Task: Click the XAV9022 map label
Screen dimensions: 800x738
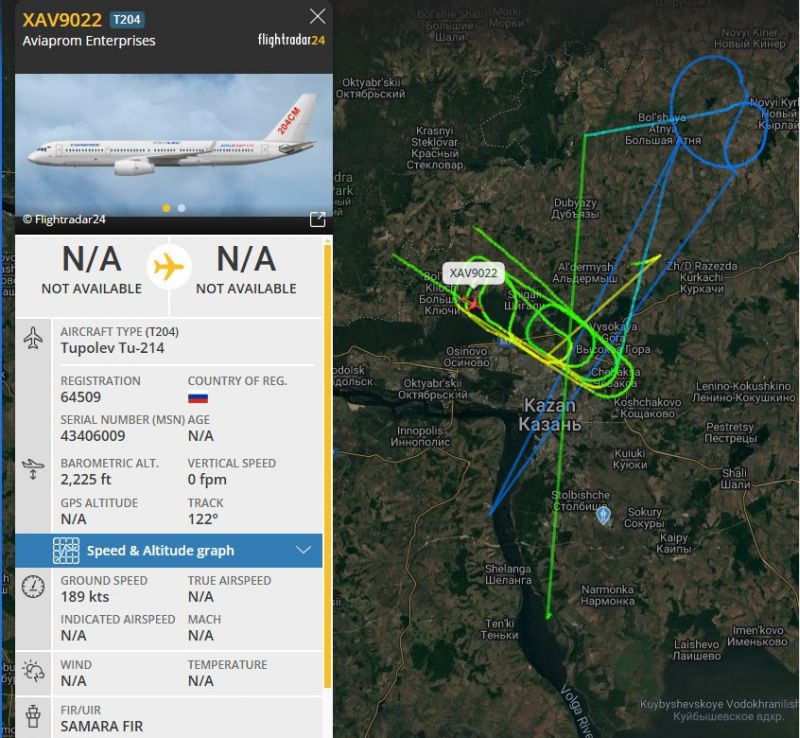Action: (x=473, y=273)
